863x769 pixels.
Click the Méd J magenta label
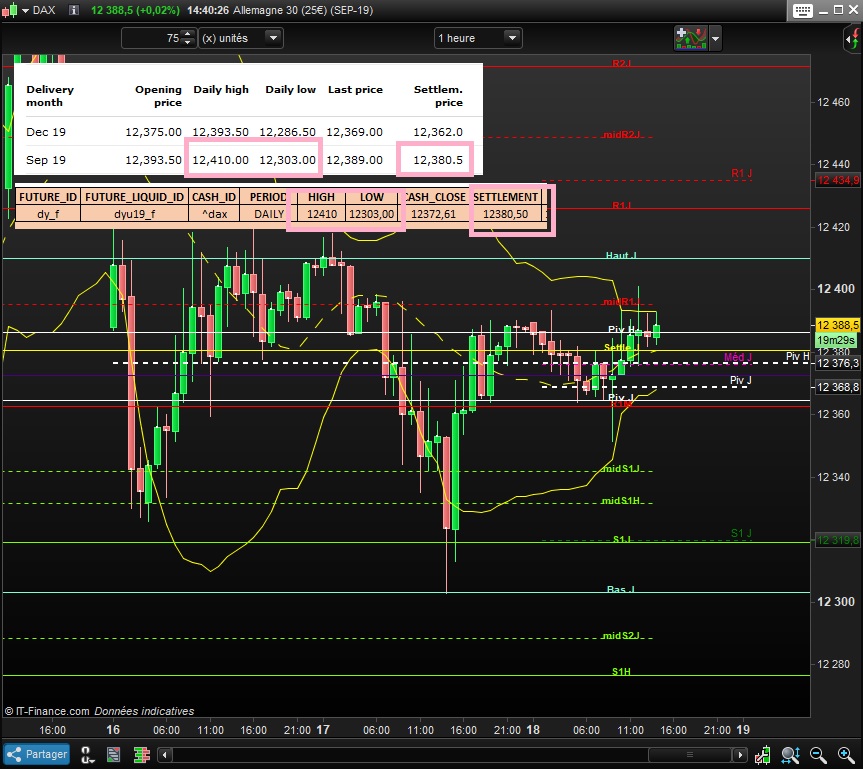[x=738, y=357]
